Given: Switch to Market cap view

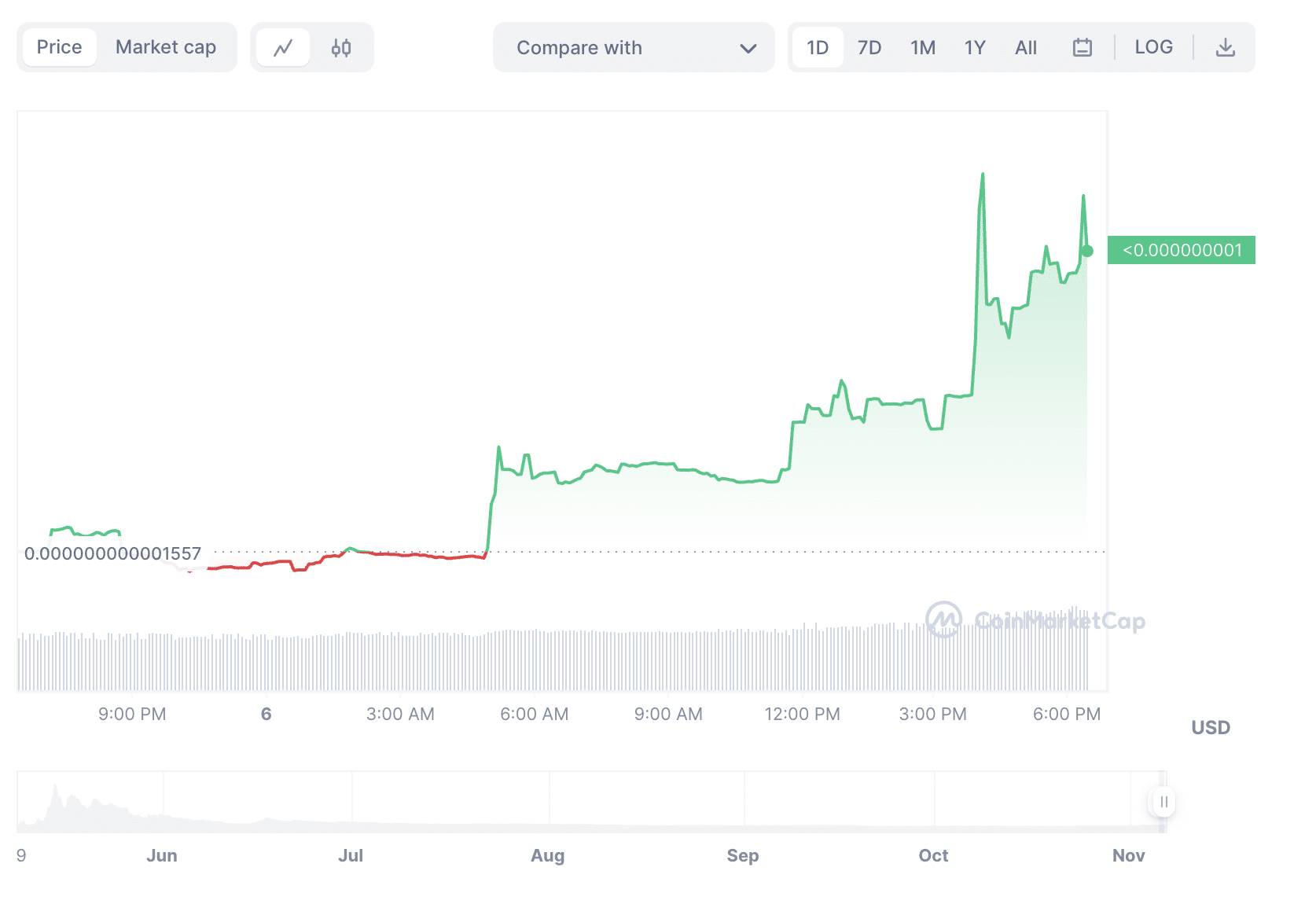Looking at the screenshot, I should pos(166,47).
